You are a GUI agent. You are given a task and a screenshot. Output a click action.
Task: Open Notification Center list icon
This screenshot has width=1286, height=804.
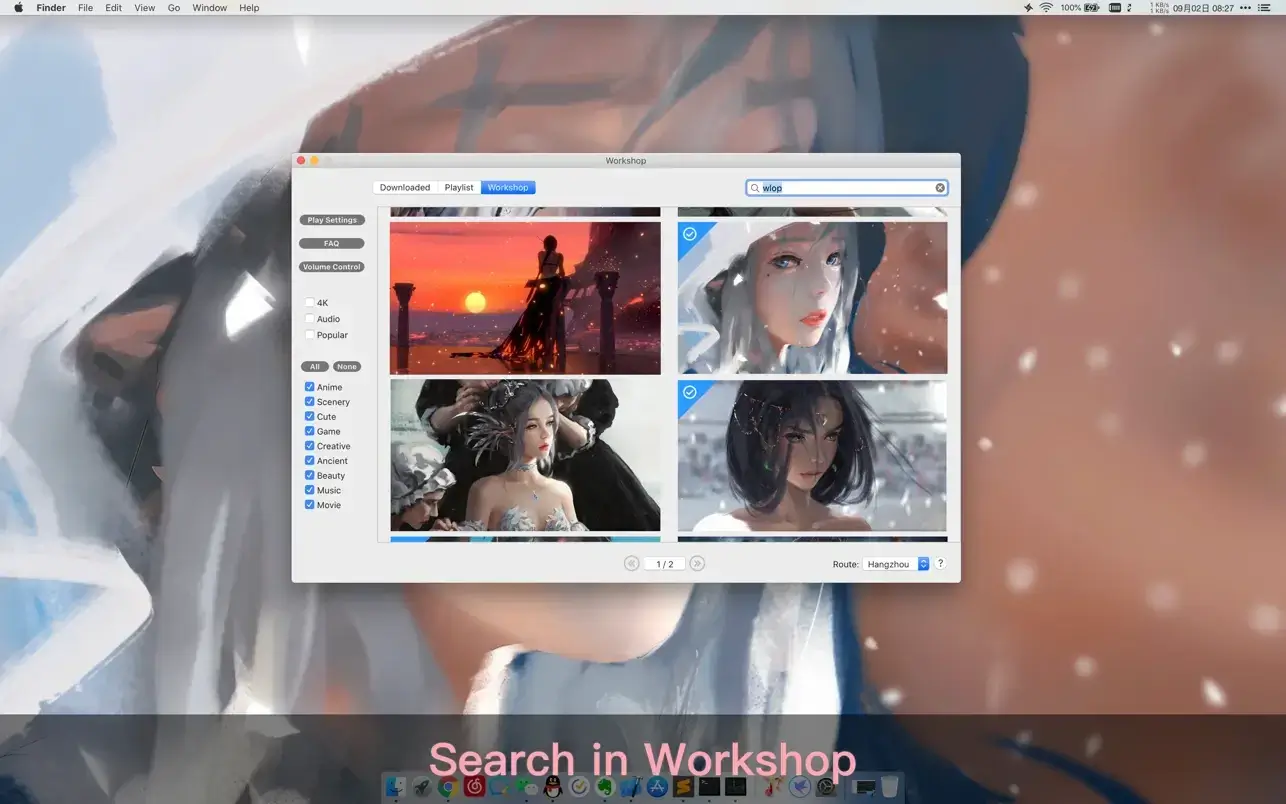click(x=1264, y=7)
